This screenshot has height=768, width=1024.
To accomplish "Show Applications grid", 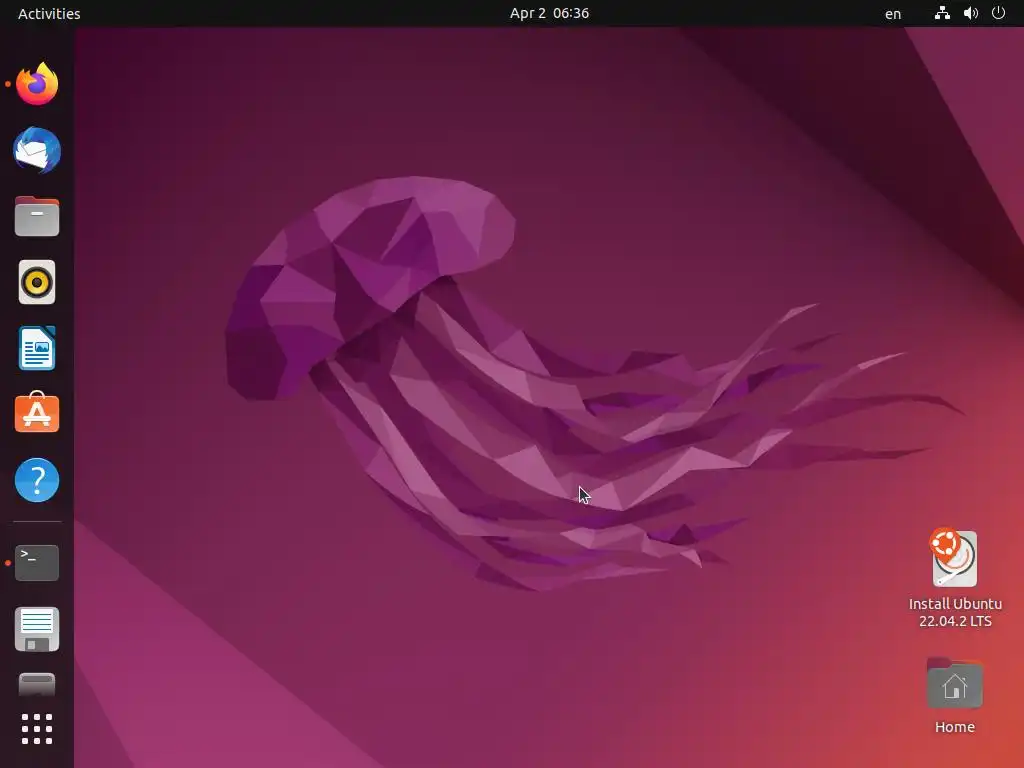I will point(37,729).
